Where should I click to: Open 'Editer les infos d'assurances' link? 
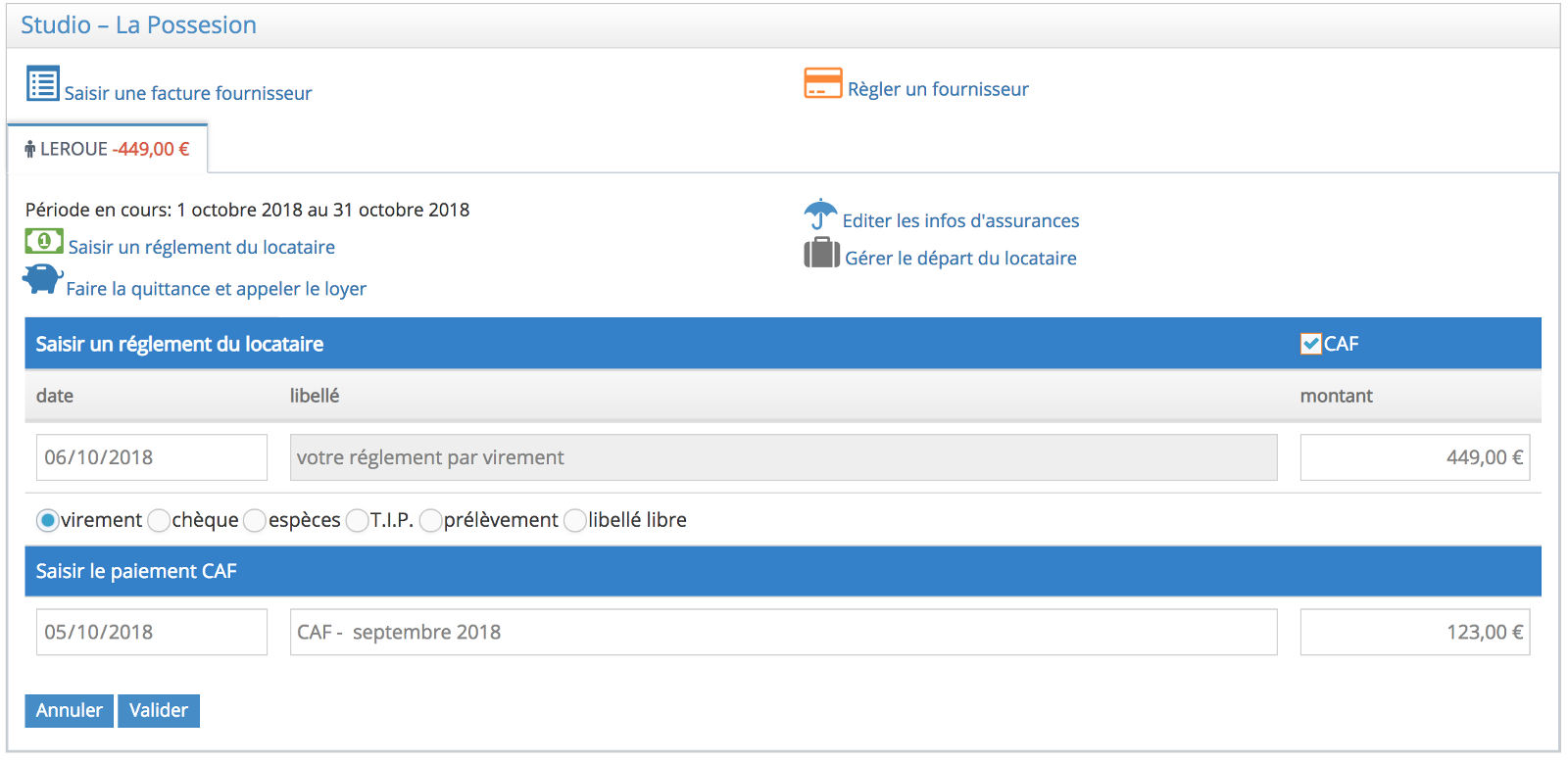click(960, 220)
